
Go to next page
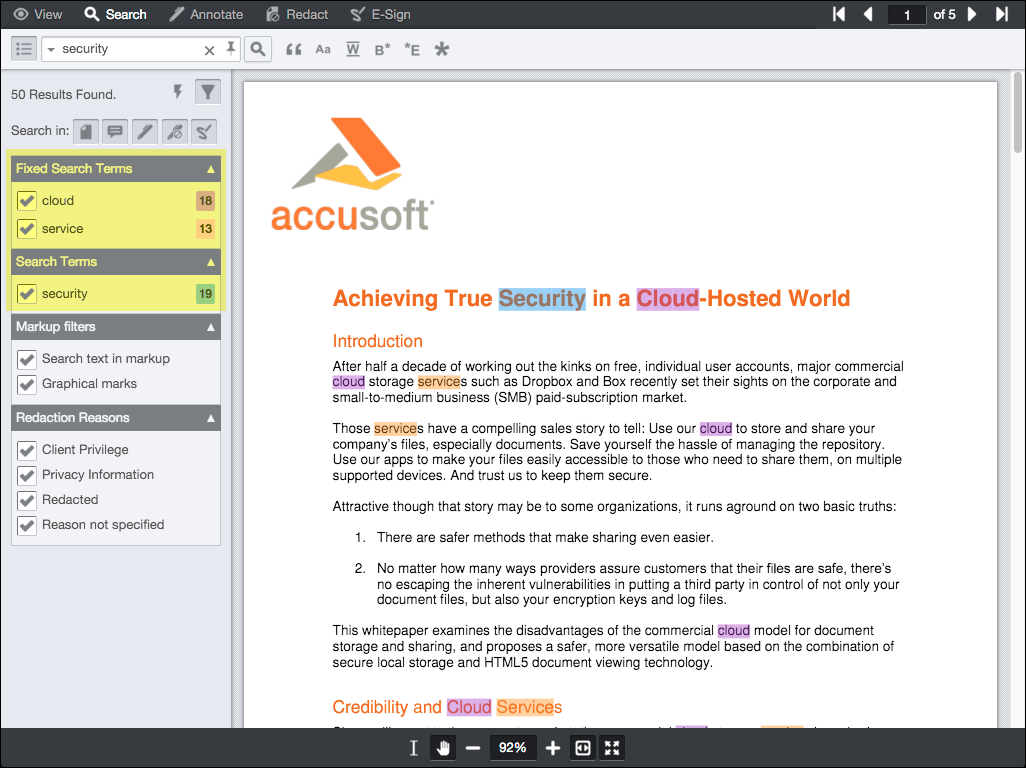(972, 14)
